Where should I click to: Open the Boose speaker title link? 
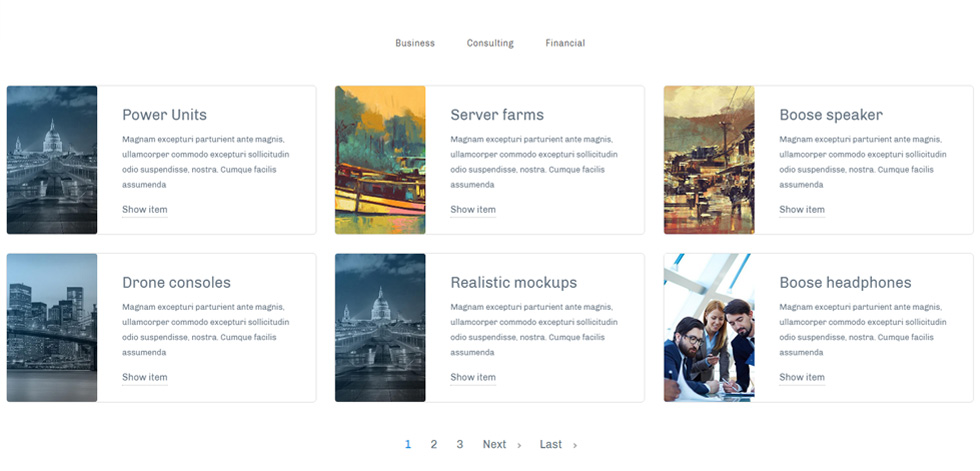(x=831, y=115)
